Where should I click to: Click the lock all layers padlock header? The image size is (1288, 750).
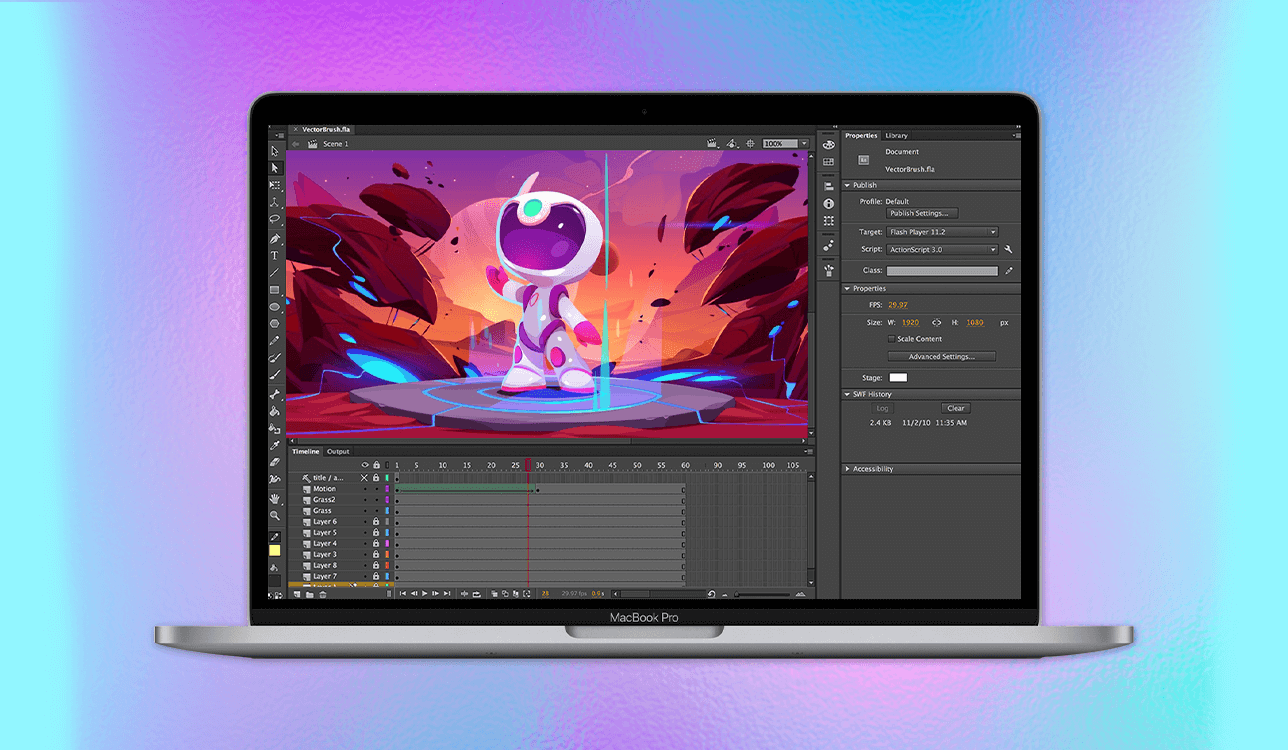376,465
